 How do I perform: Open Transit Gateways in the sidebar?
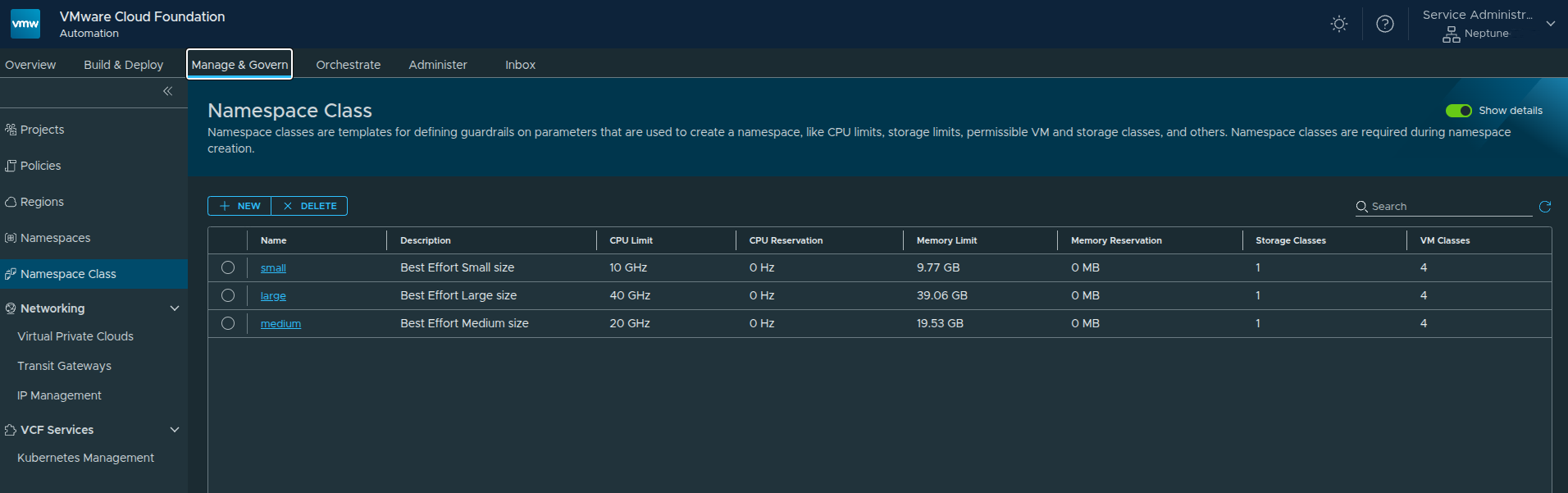tap(64, 366)
